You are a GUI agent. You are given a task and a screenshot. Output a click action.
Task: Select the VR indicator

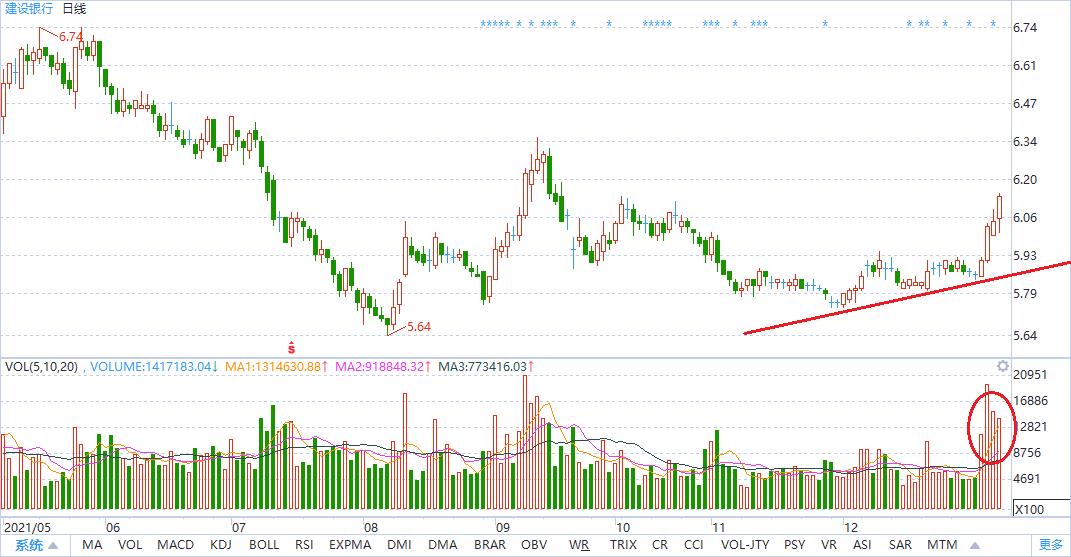click(x=829, y=545)
